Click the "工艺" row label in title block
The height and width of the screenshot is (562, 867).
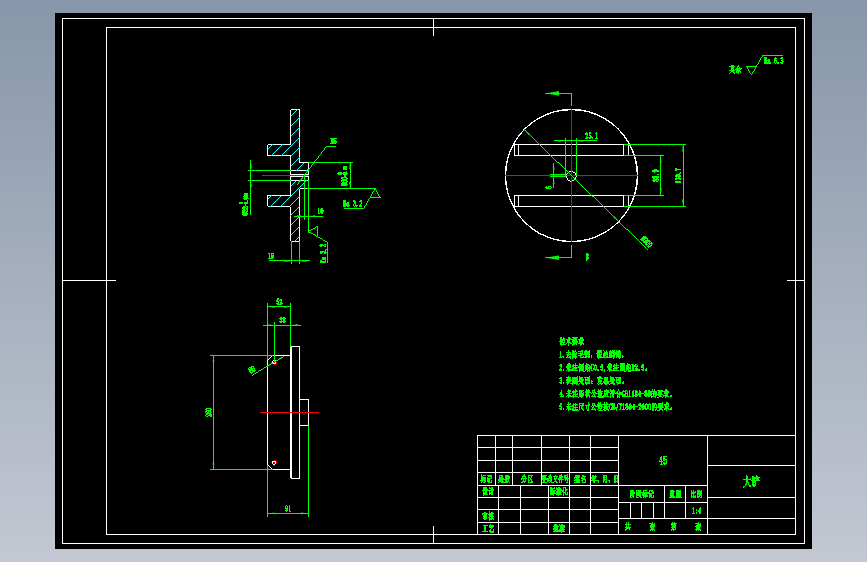pyautogui.click(x=488, y=529)
